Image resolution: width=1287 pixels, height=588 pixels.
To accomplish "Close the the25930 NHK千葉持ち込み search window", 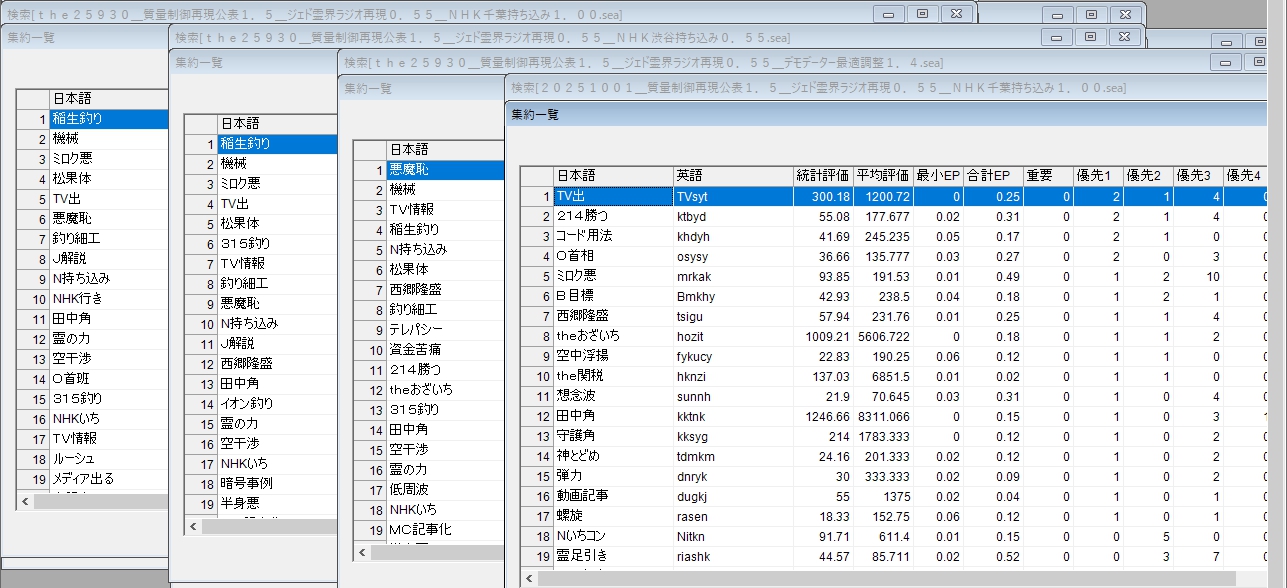I will tap(957, 13).
